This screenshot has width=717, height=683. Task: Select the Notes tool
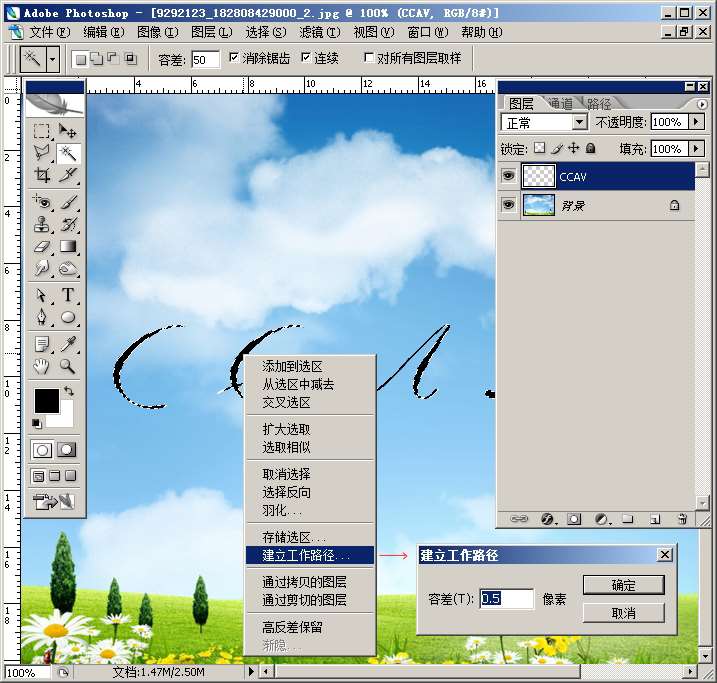click(x=42, y=344)
